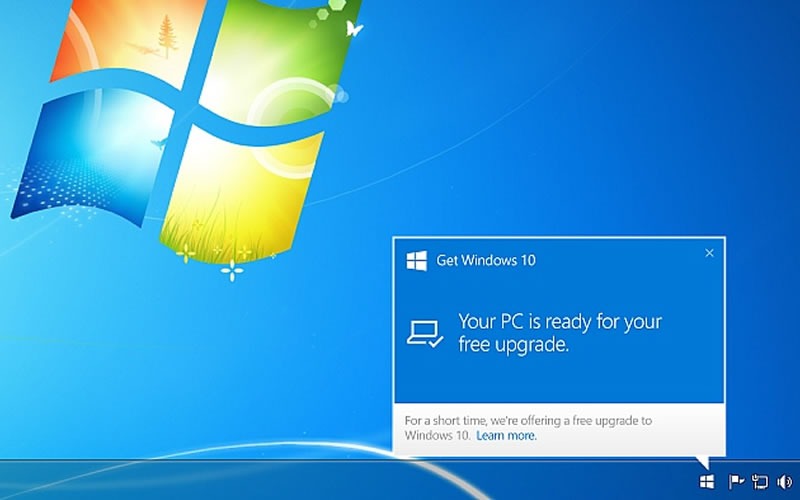Click the volume speaker tray icon
800x500 pixels.
(784, 482)
